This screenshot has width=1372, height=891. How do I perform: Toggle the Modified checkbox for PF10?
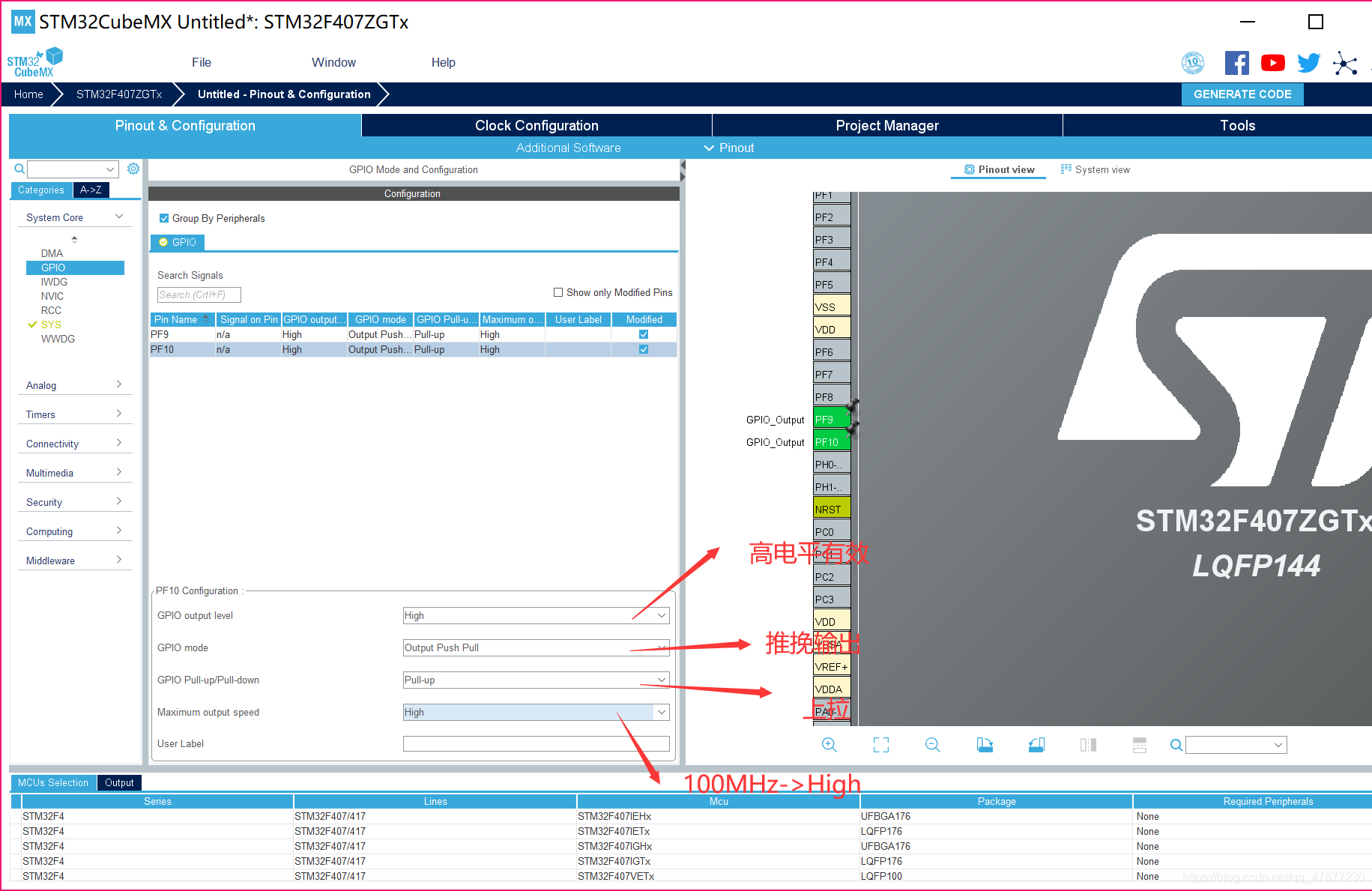644,349
